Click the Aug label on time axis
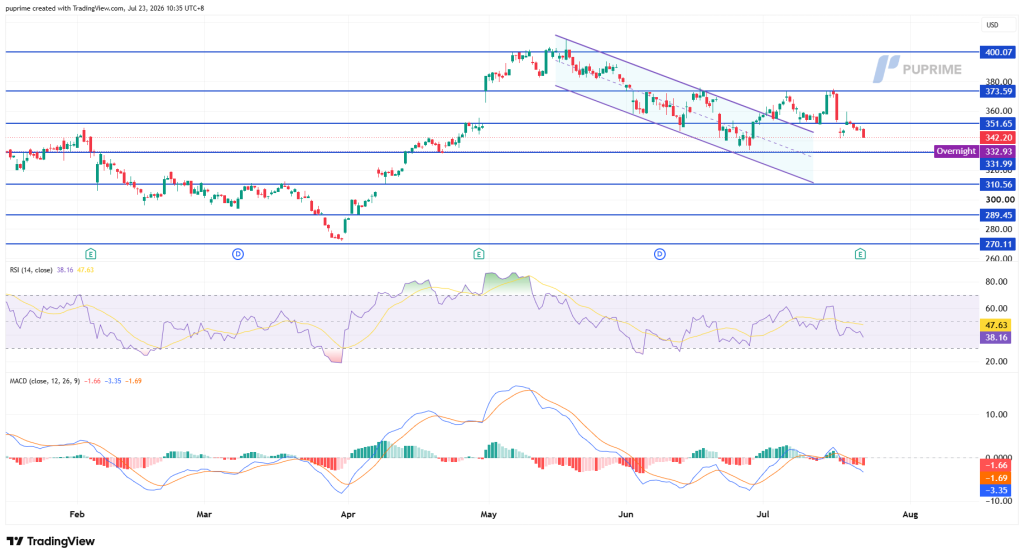Image resolution: width=1024 pixels, height=558 pixels. click(x=910, y=514)
